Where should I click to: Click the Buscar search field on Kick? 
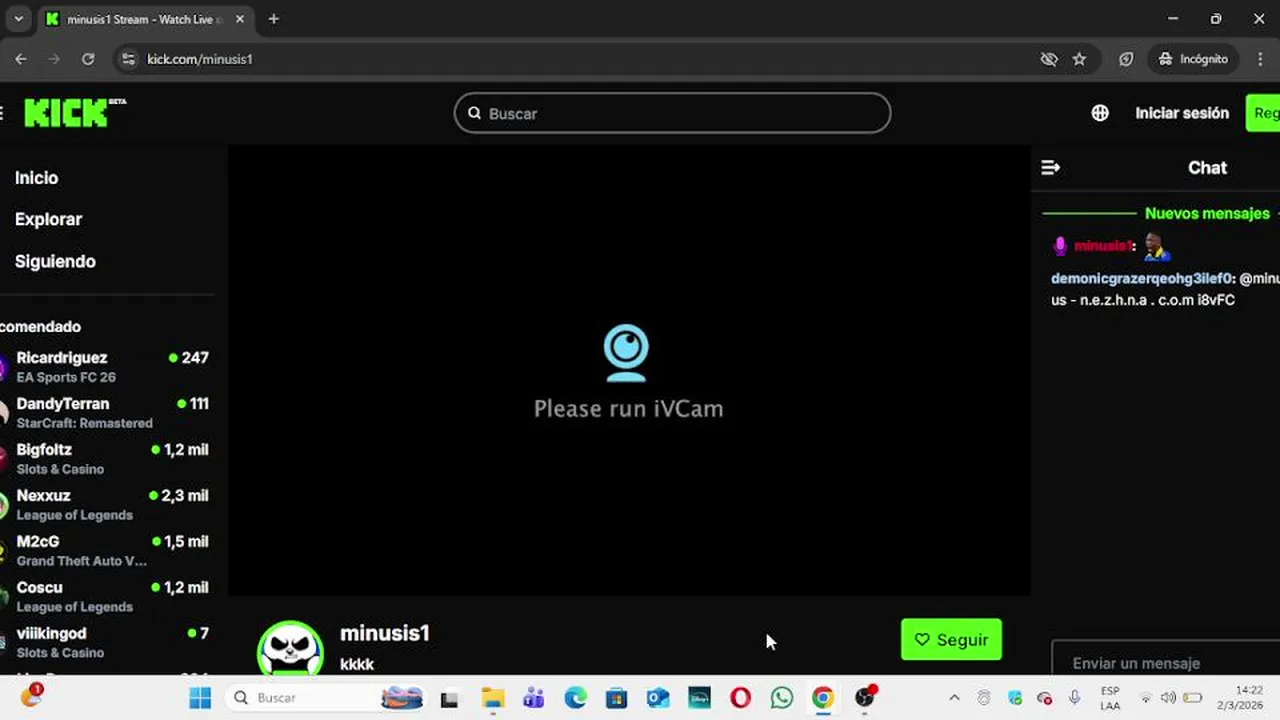pyautogui.click(x=672, y=113)
